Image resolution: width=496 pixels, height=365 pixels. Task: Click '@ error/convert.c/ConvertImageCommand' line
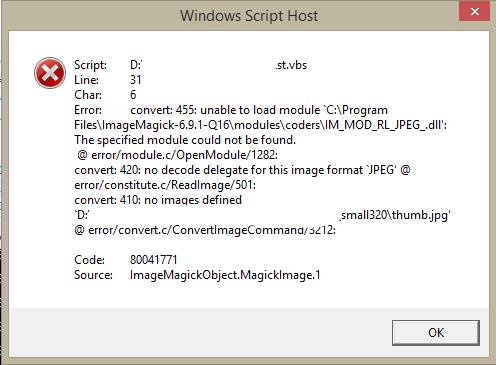205,230
